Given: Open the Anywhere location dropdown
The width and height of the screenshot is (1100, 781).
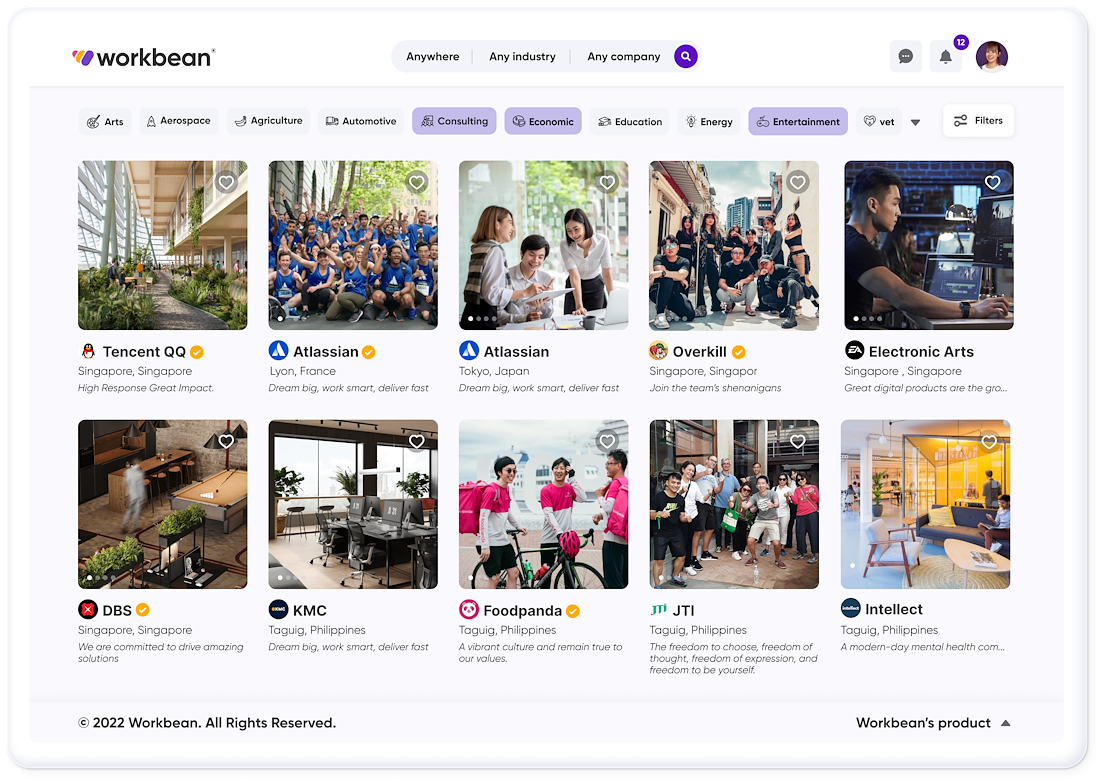Looking at the screenshot, I should pyautogui.click(x=433, y=57).
